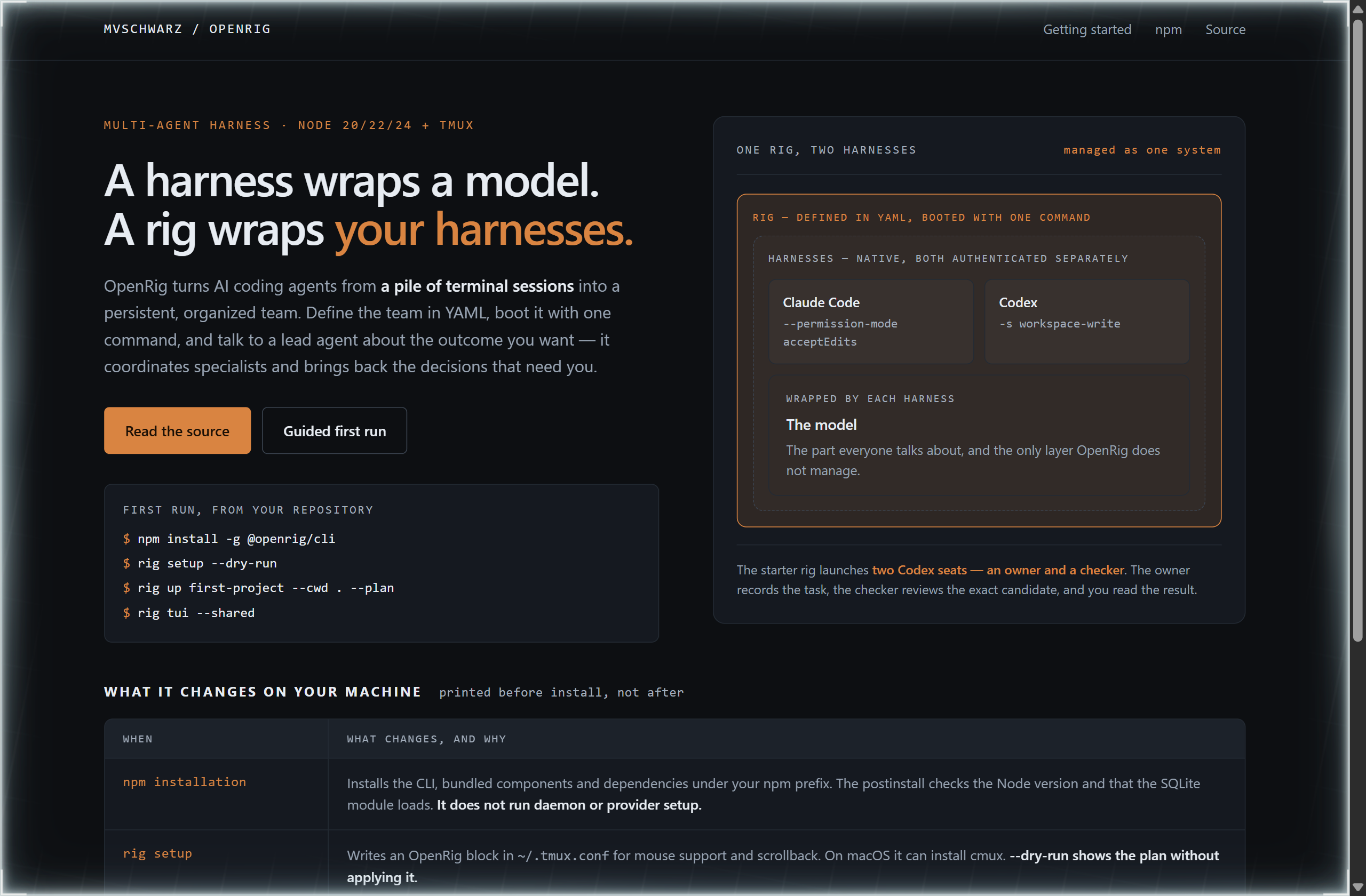This screenshot has height=896, width=1366.
Task: Click the 'a pile of terminal sessions' bold text
Action: (477, 286)
